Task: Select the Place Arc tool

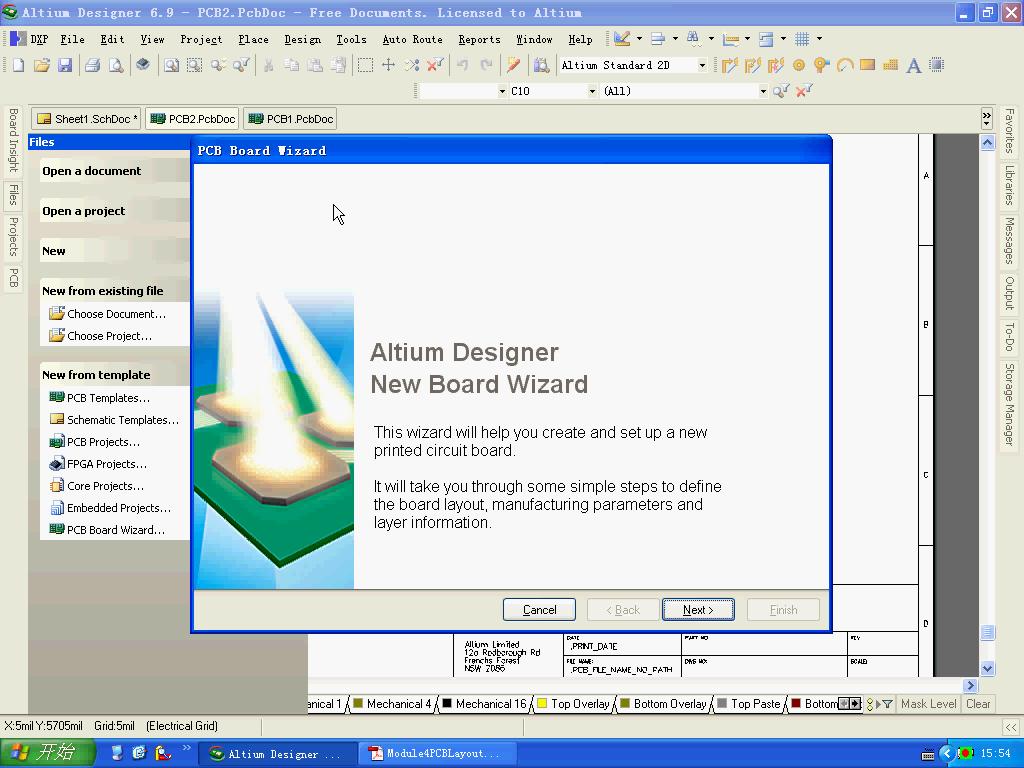Action: [x=844, y=65]
